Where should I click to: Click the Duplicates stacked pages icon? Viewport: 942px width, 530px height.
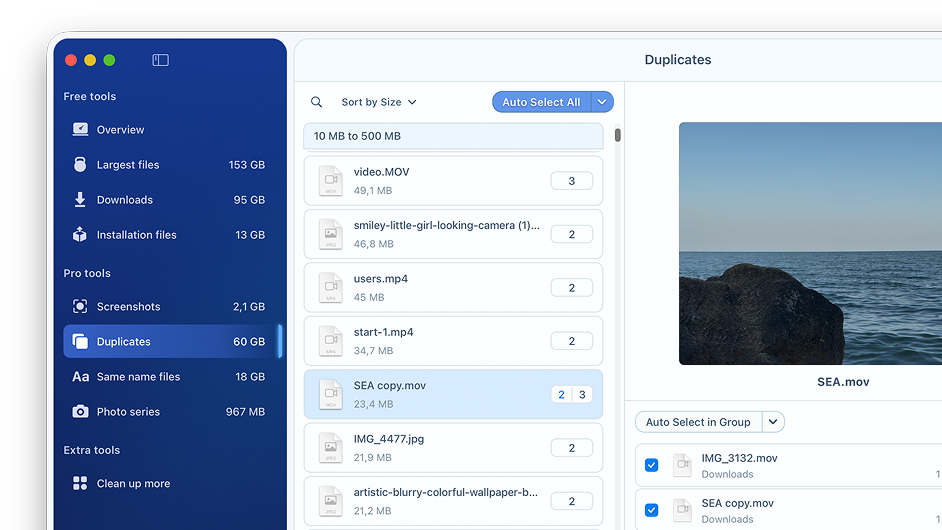[80, 341]
